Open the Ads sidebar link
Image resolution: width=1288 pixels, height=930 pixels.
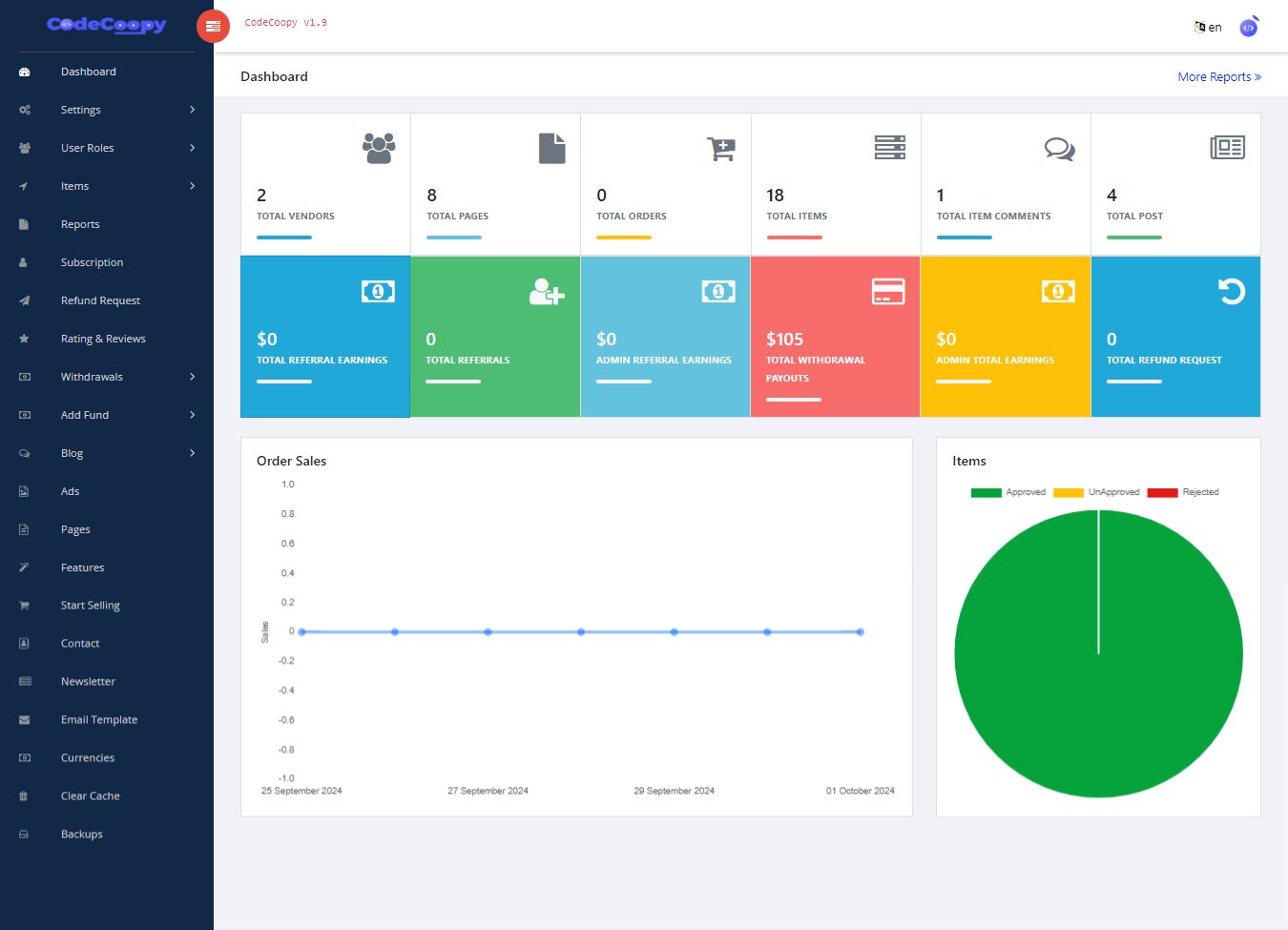(107, 491)
